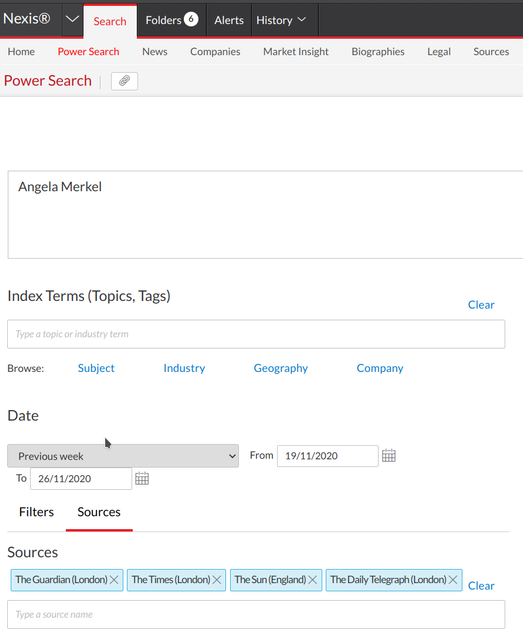
Task: Remove The Daily Telegraph (London) source tag
Action: coord(453,580)
